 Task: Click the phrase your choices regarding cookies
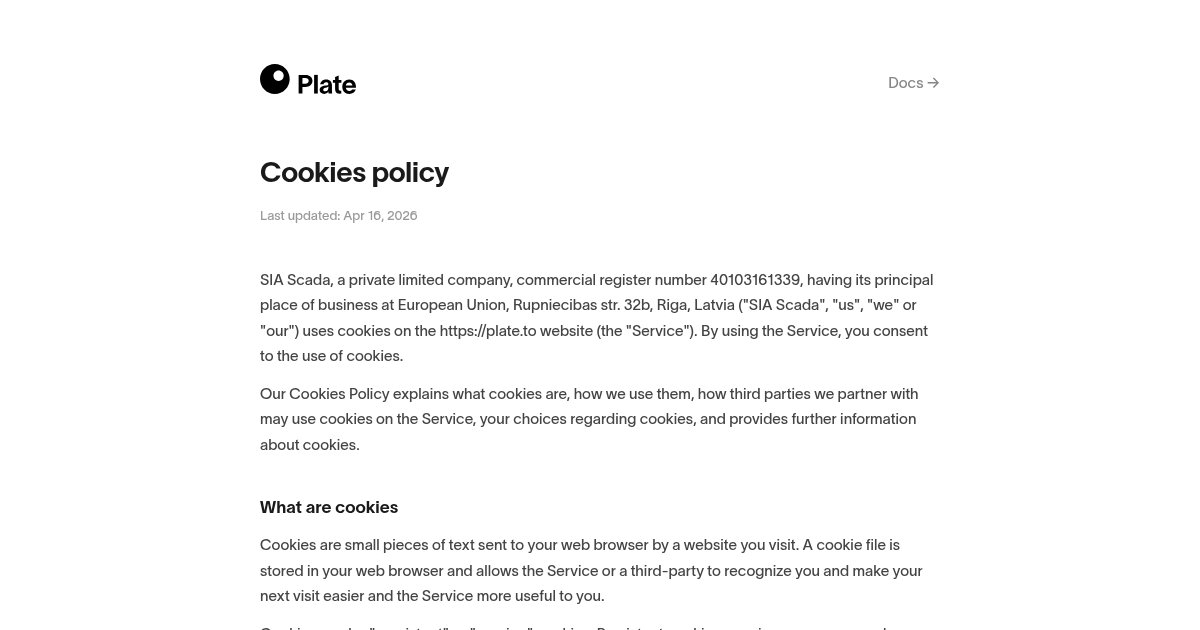587,419
